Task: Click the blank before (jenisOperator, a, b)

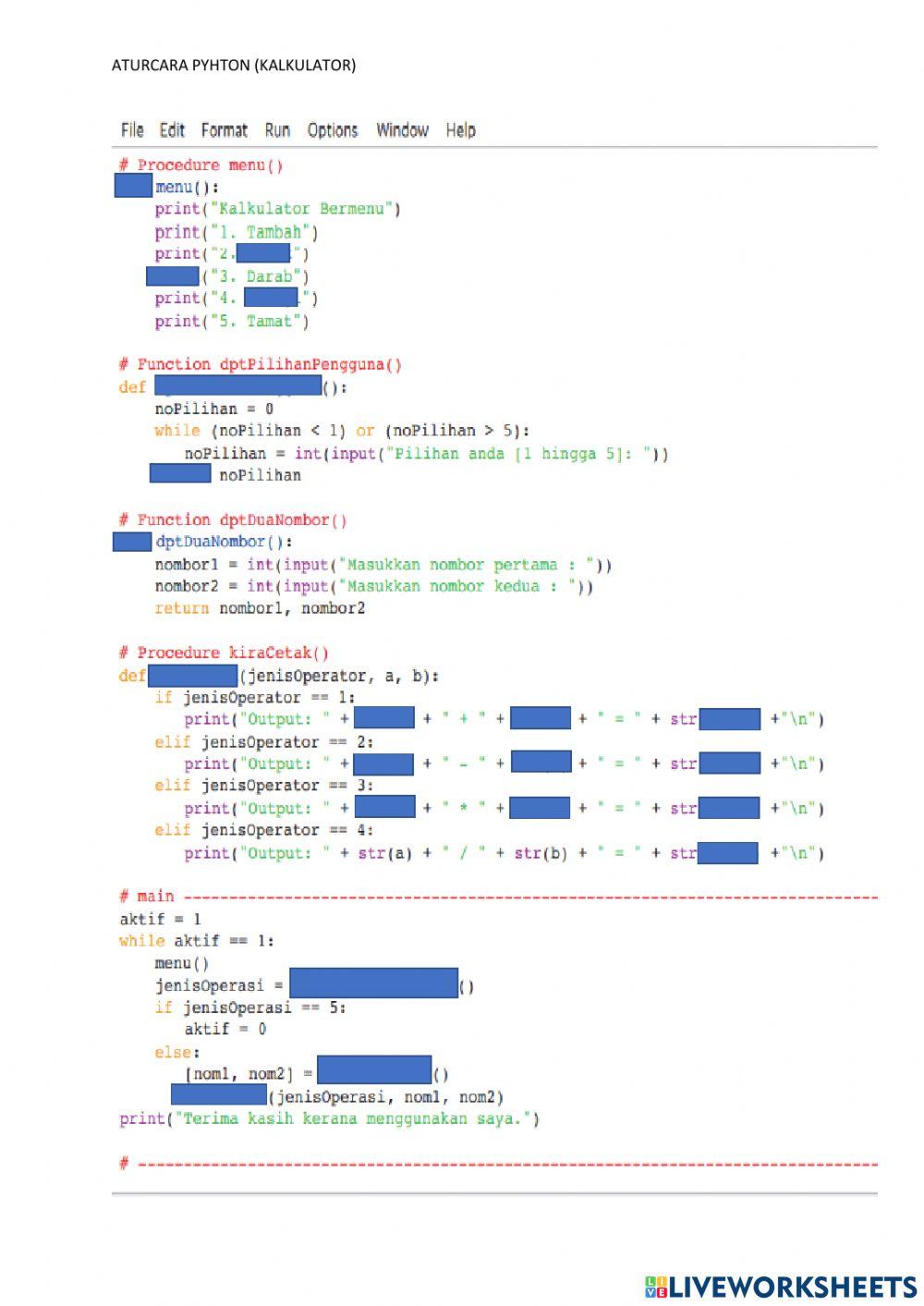Action: tap(192, 676)
